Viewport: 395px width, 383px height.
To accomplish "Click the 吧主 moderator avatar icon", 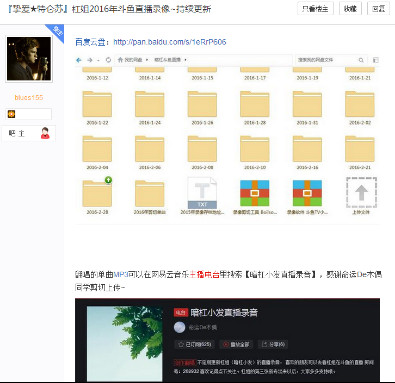I will [x=45, y=133].
